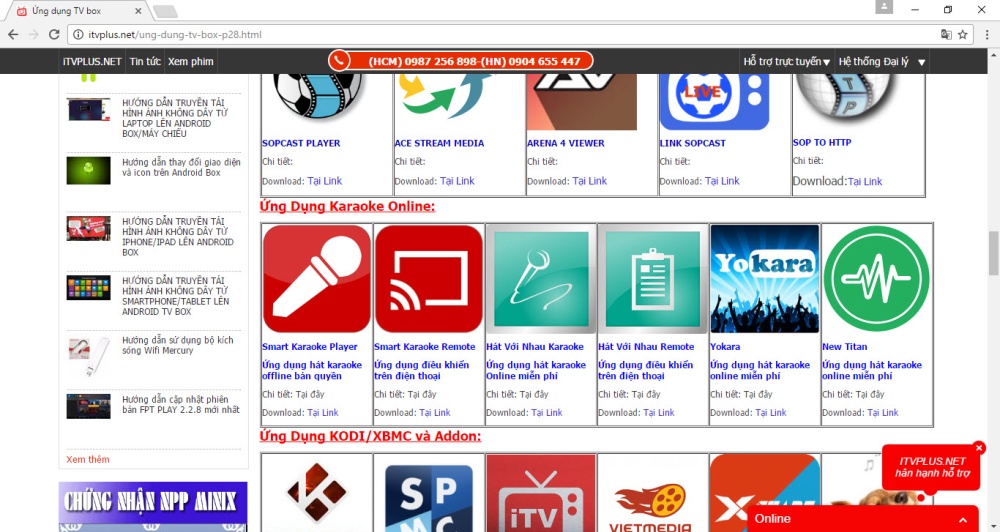Screen dimensions: 1000x532
Task: Expand the Hỗ trợ trực tuyến dropdown
Action: pyautogui.click(x=786, y=62)
